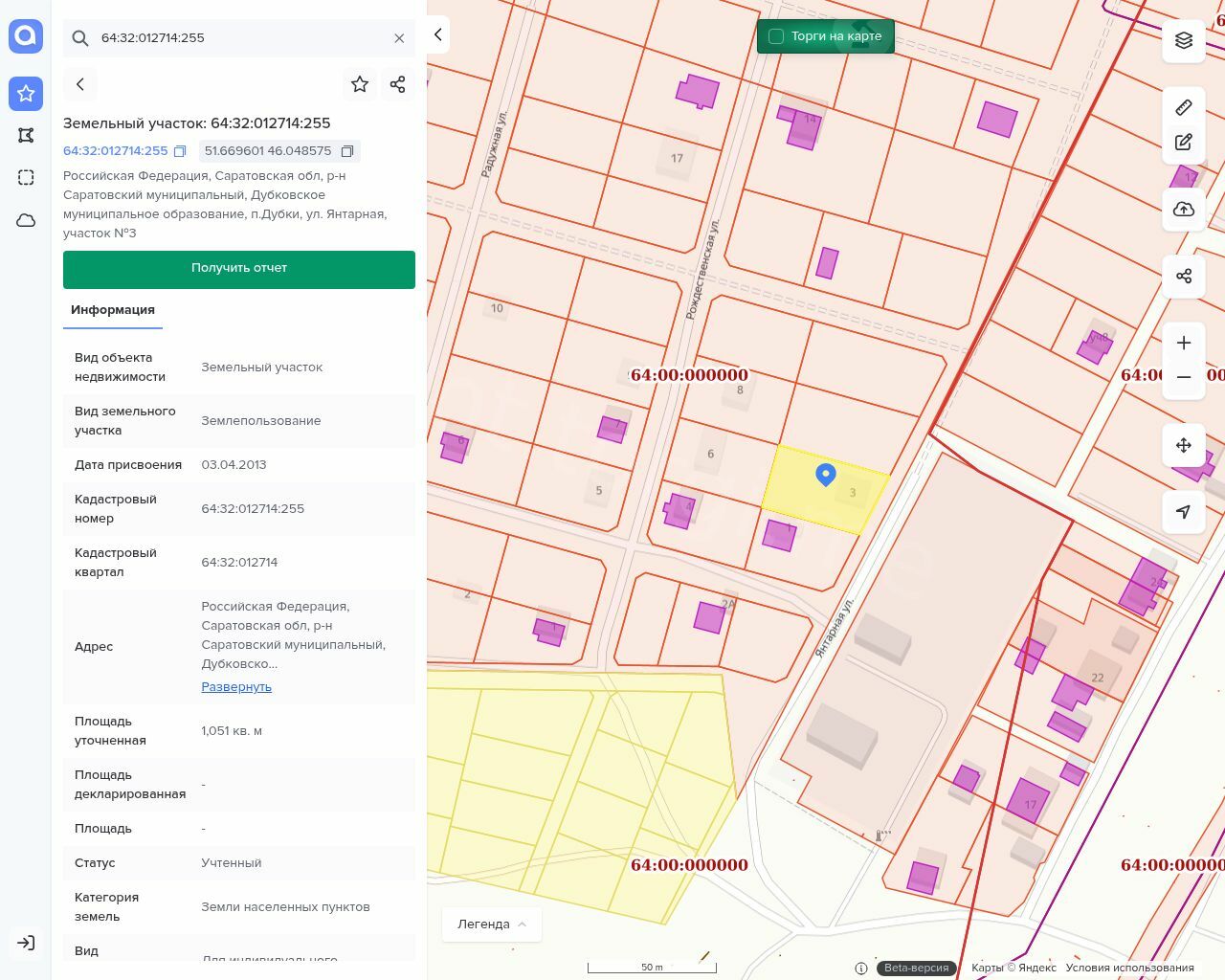Expand address with Развернуть link
Viewport: 1225px width, 980px height.
pos(236,687)
